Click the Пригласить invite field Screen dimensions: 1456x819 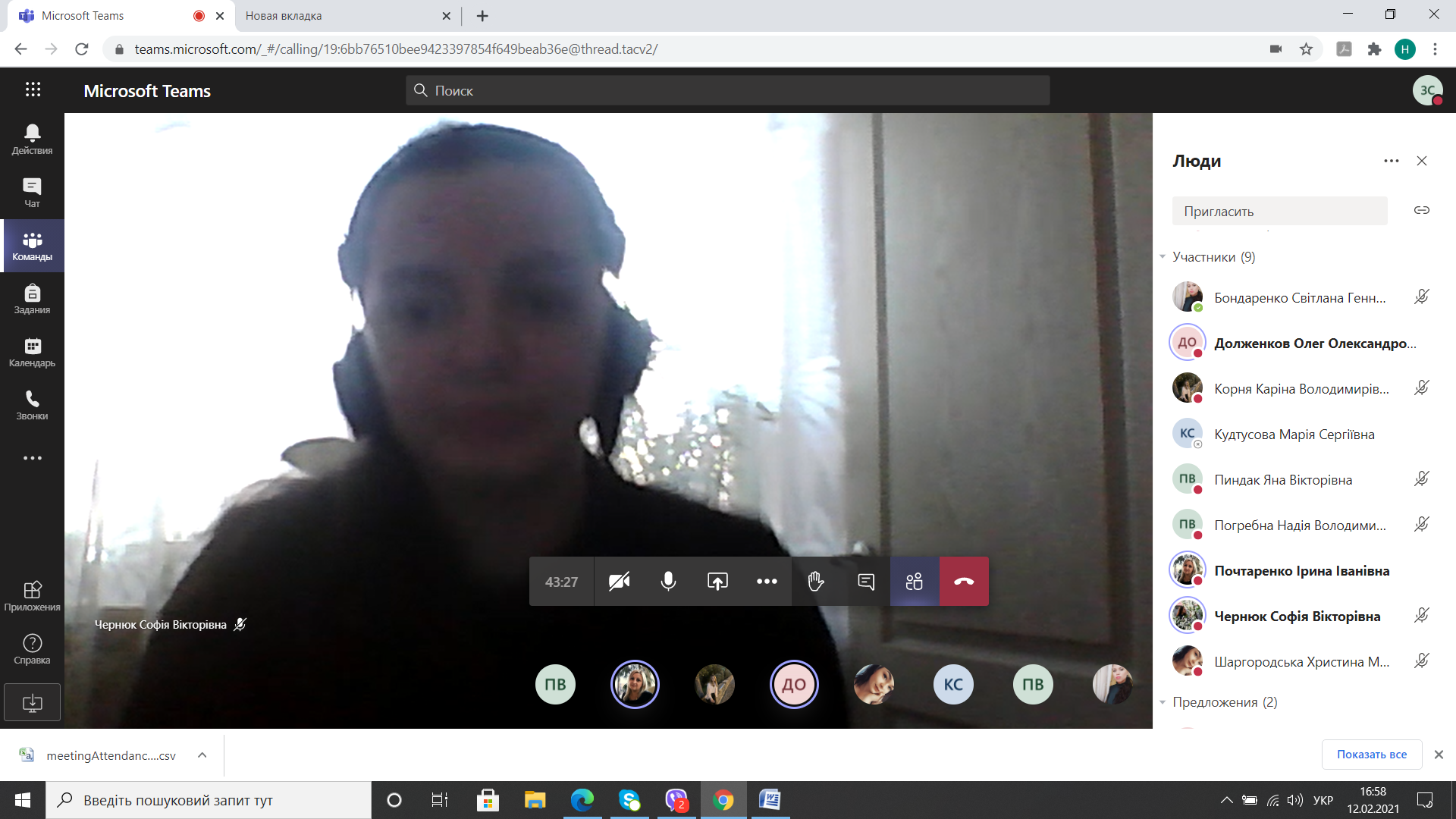coord(1279,211)
